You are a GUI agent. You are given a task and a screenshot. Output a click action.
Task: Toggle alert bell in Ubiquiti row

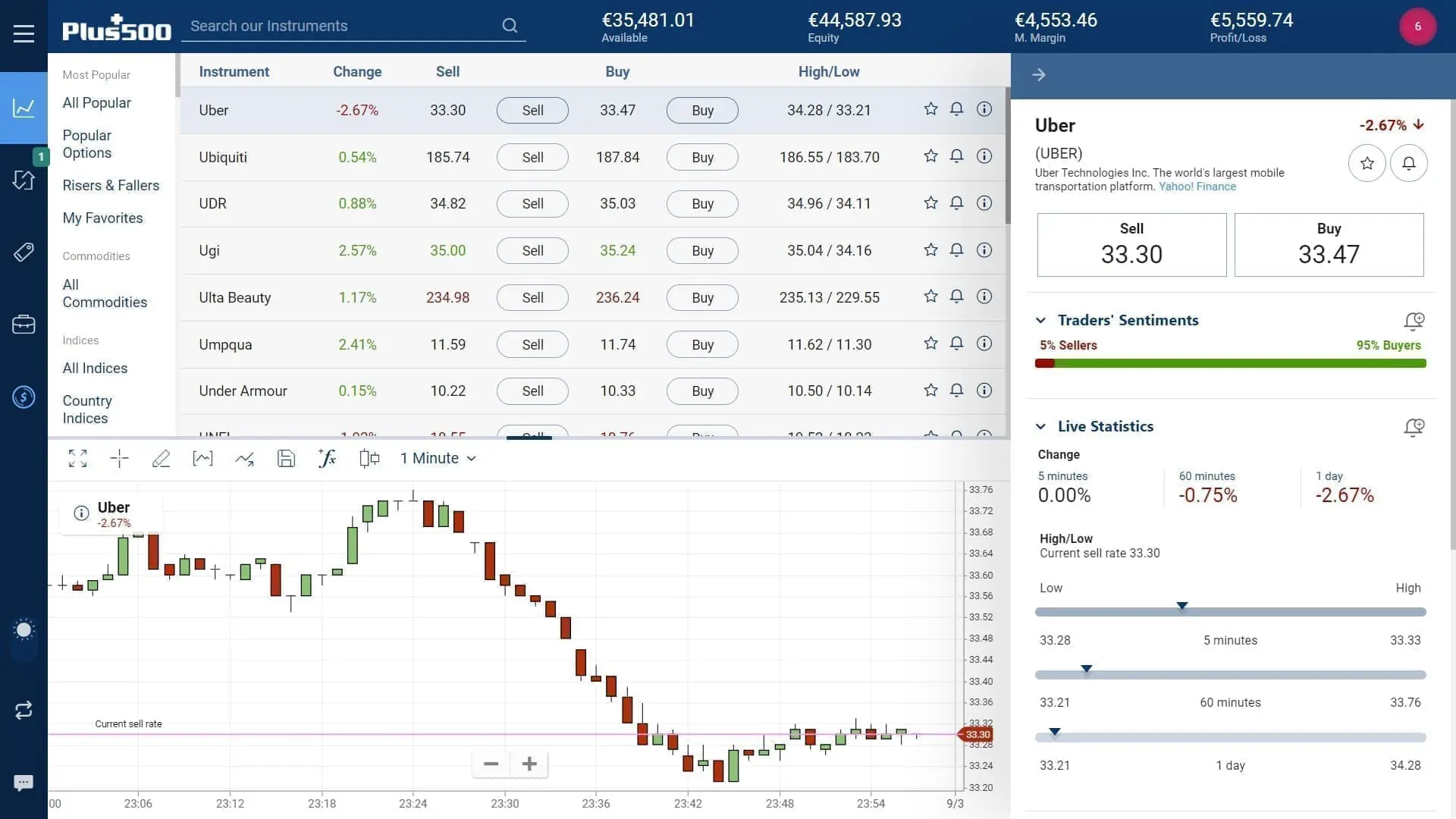pyautogui.click(x=957, y=156)
